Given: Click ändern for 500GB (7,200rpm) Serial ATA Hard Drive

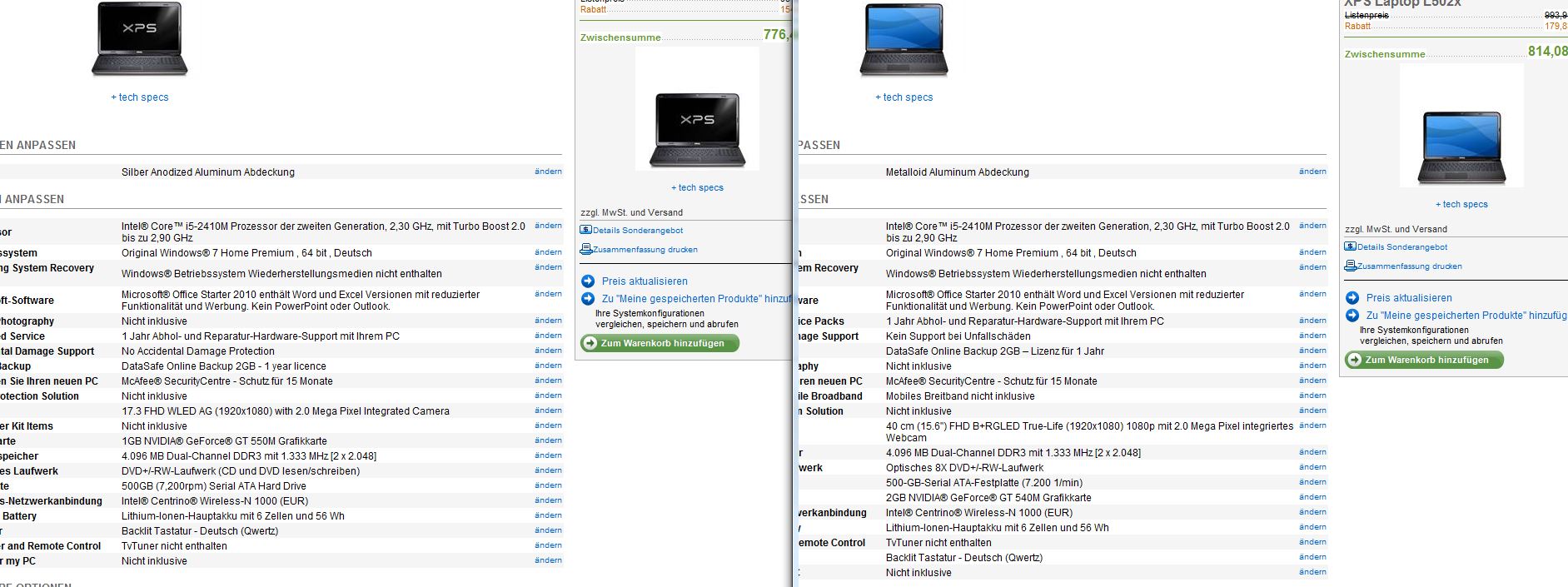Looking at the screenshot, I should 548,485.
